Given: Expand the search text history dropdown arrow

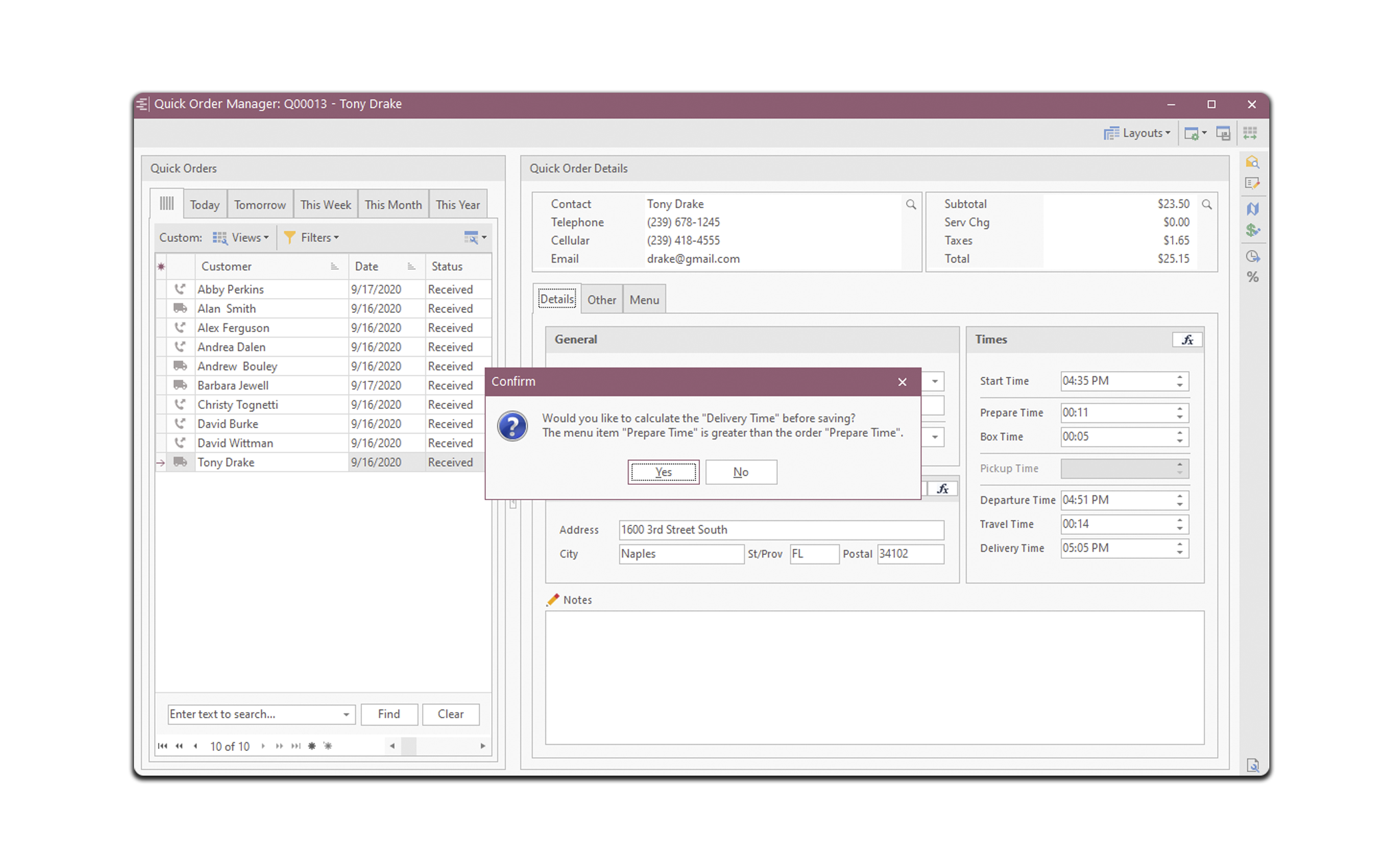Looking at the screenshot, I should tap(346, 715).
